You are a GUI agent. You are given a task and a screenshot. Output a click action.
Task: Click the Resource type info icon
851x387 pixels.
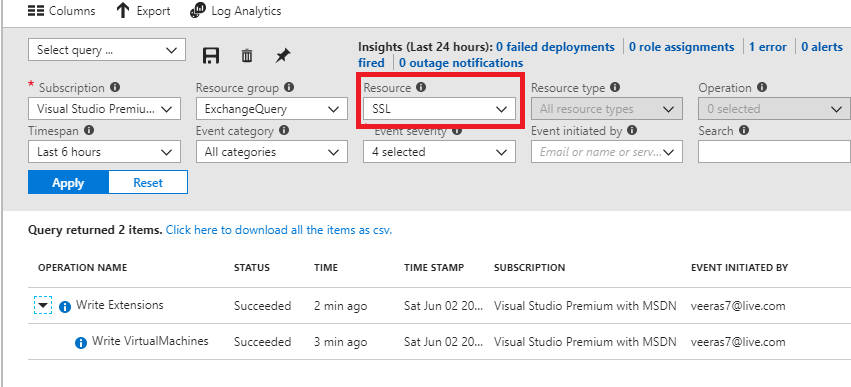[615, 87]
